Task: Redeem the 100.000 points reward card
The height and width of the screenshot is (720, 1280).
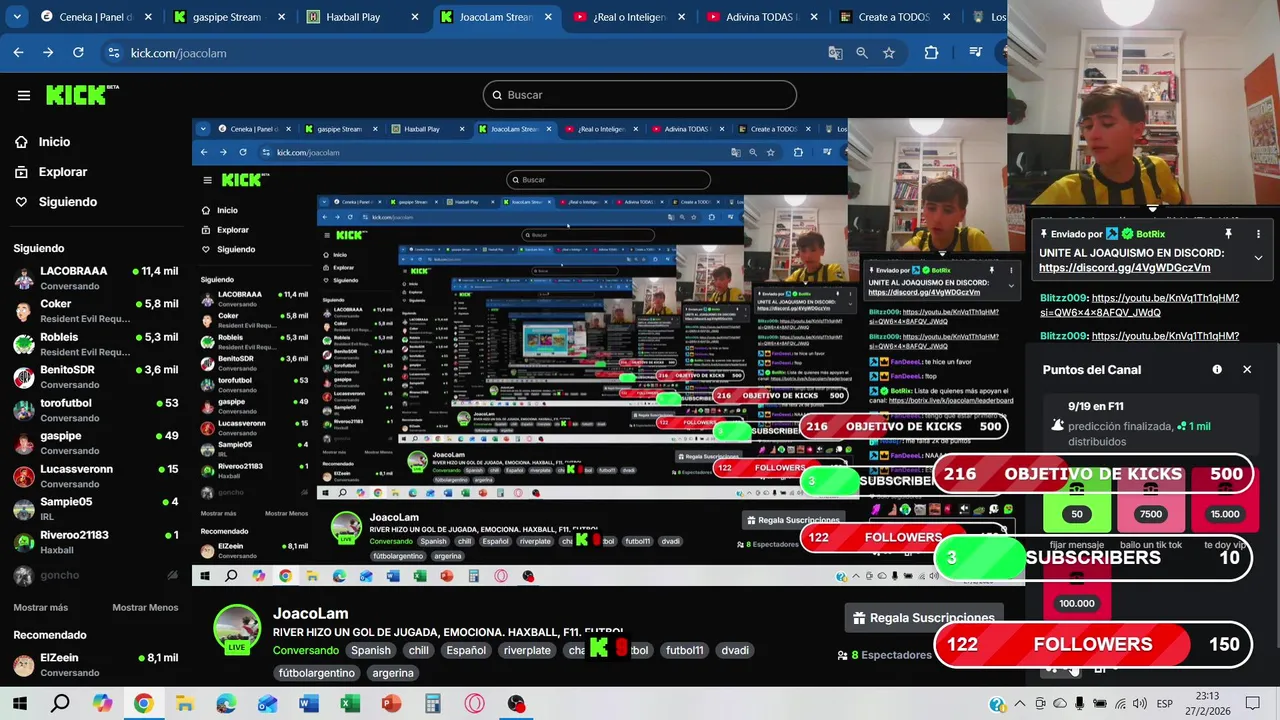Action: pos(1077,590)
